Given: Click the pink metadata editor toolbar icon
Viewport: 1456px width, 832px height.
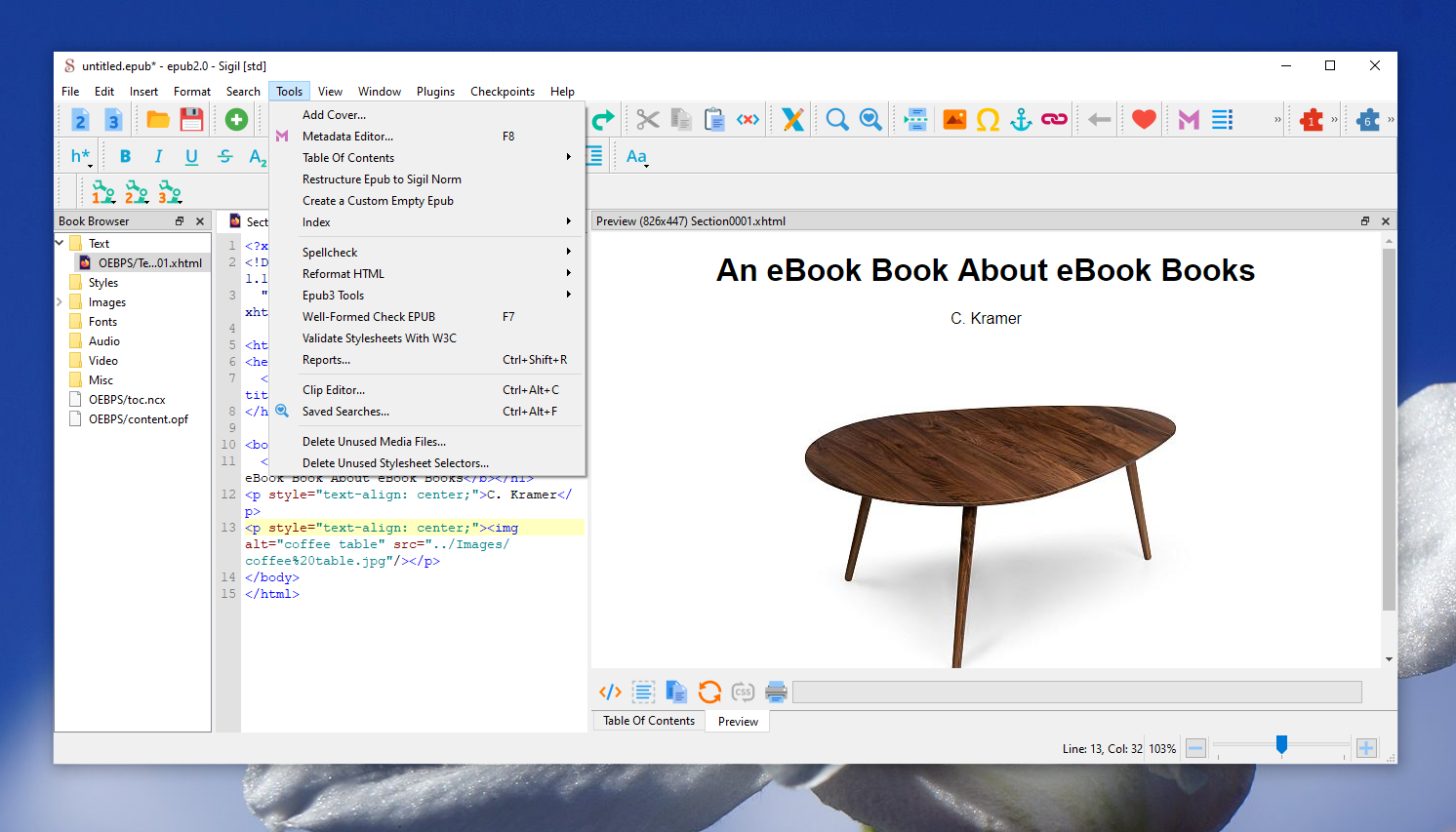Looking at the screenshot, I should click(x=1189, y=120).
